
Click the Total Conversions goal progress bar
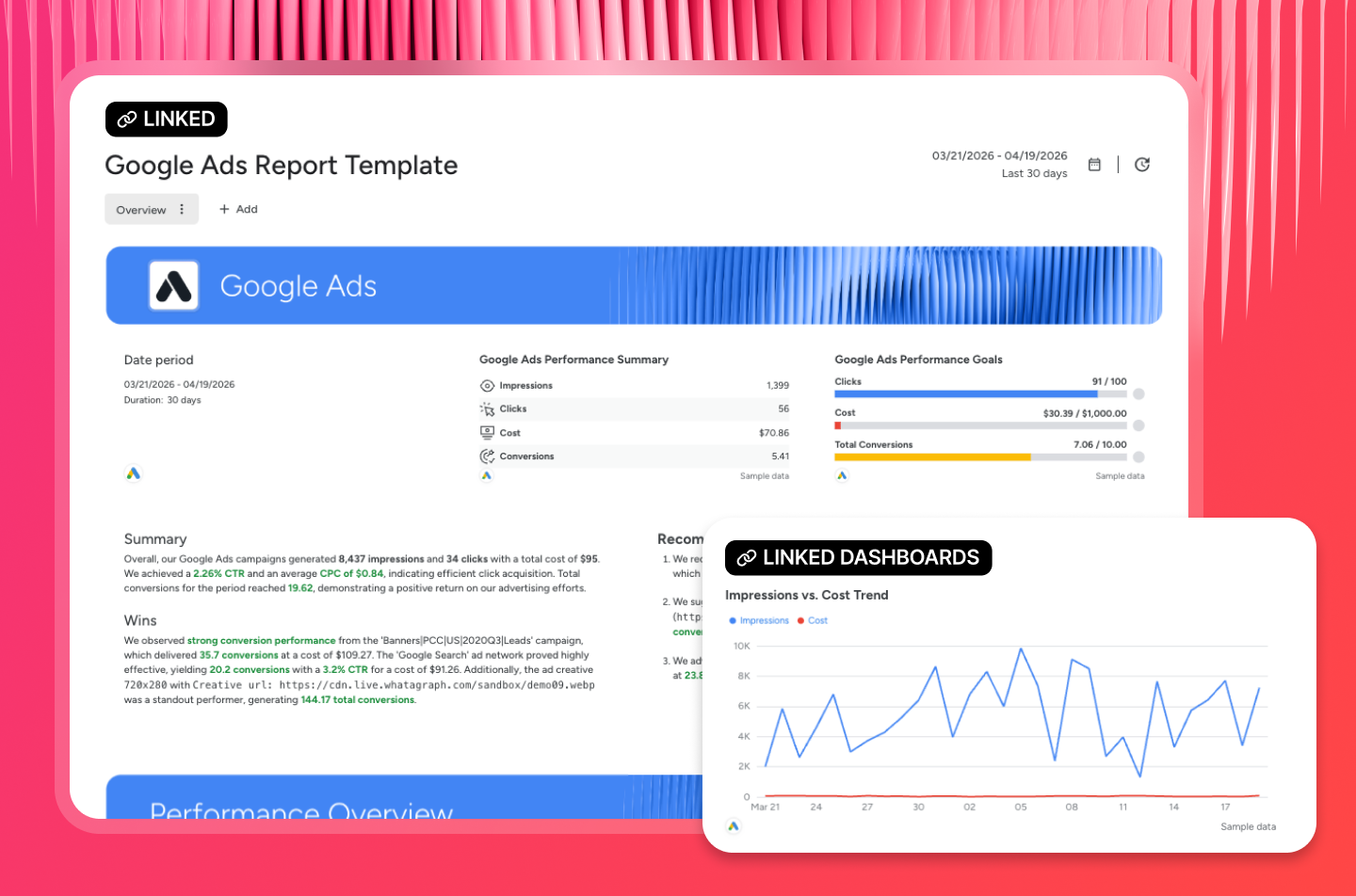[x=980, y=457]
